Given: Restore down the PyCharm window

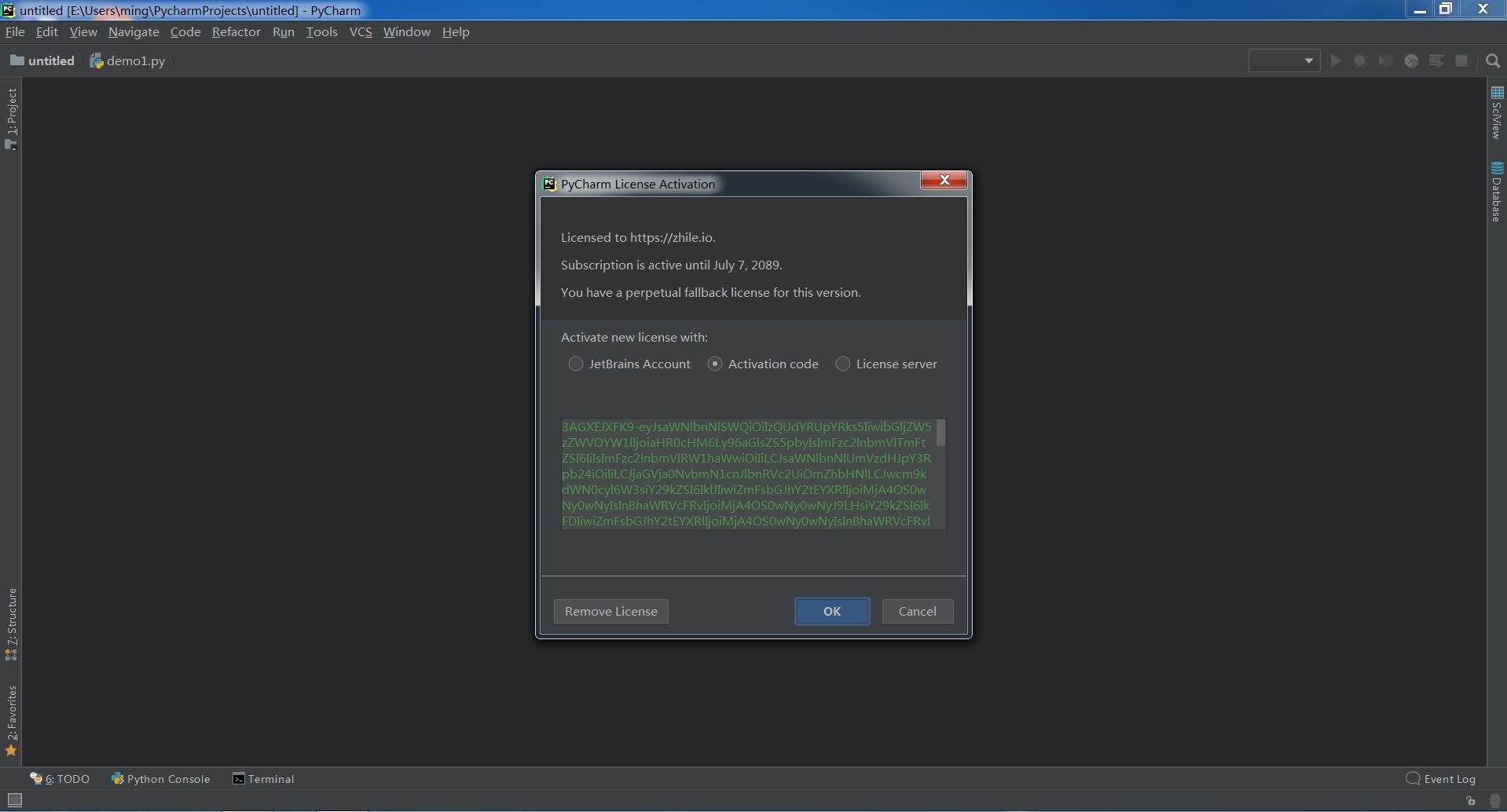Looking at the screenshot, I should point(1446,9).
